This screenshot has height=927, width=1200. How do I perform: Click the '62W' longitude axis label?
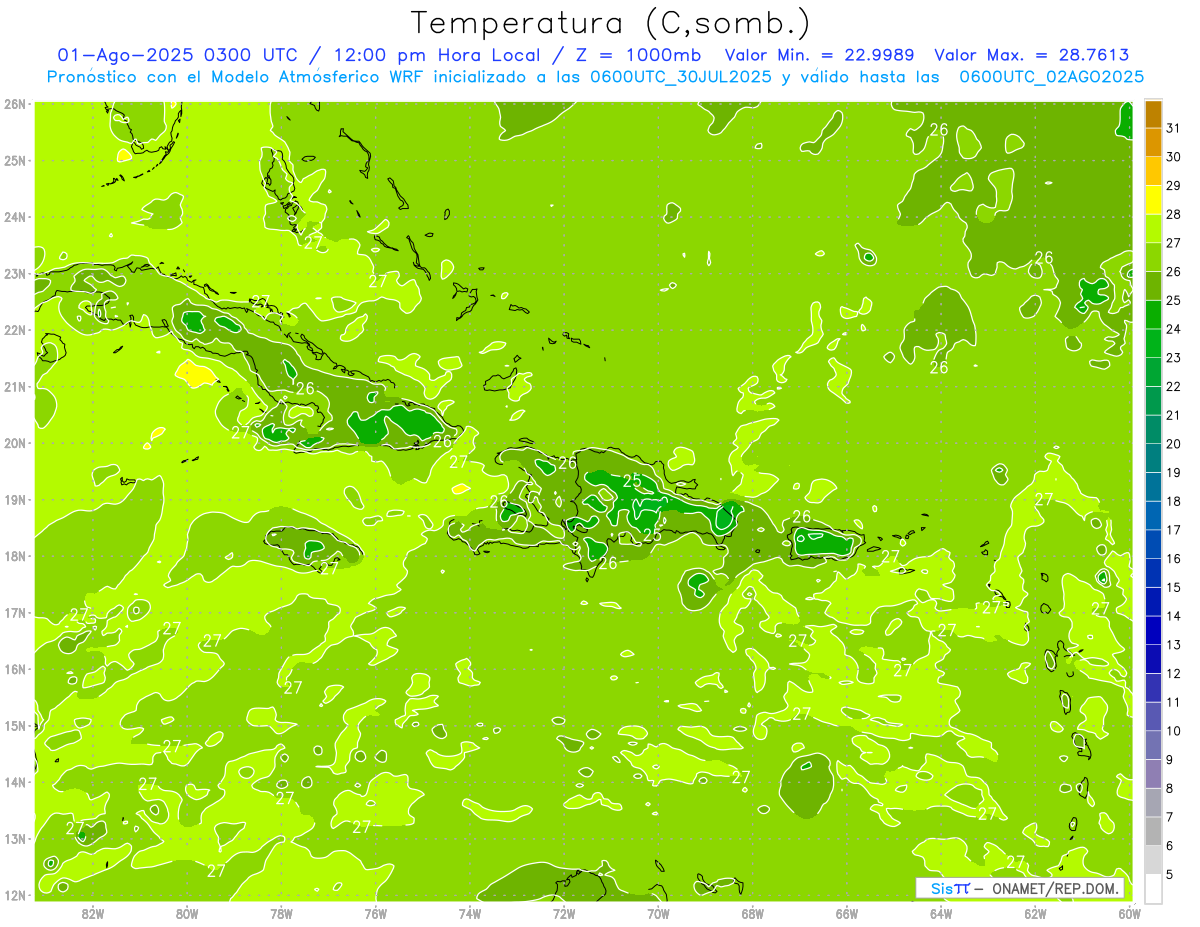tap(1036, 913)
